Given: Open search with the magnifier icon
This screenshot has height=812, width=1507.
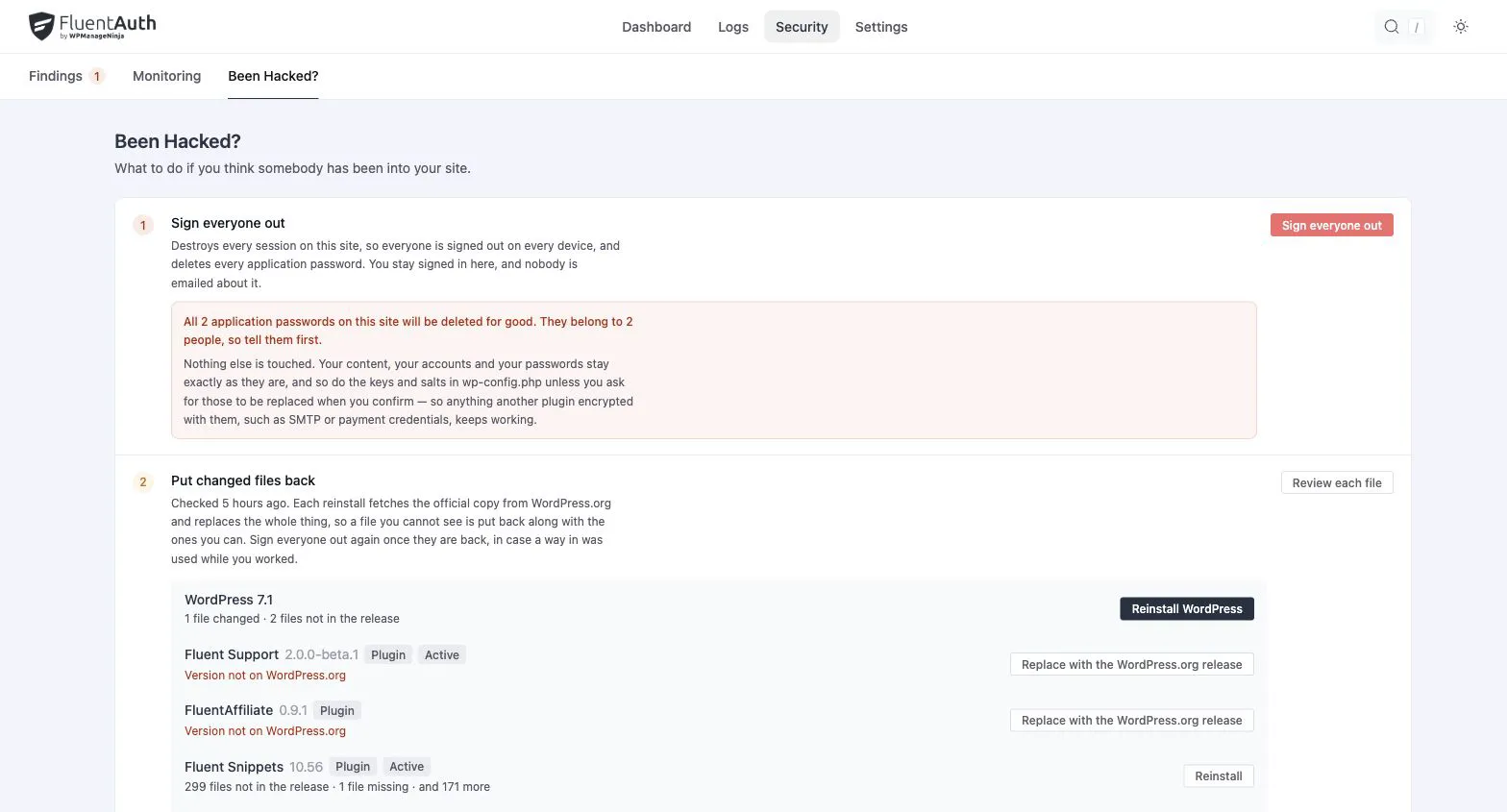Looking at the screenshot, I should pos(1391,27).
